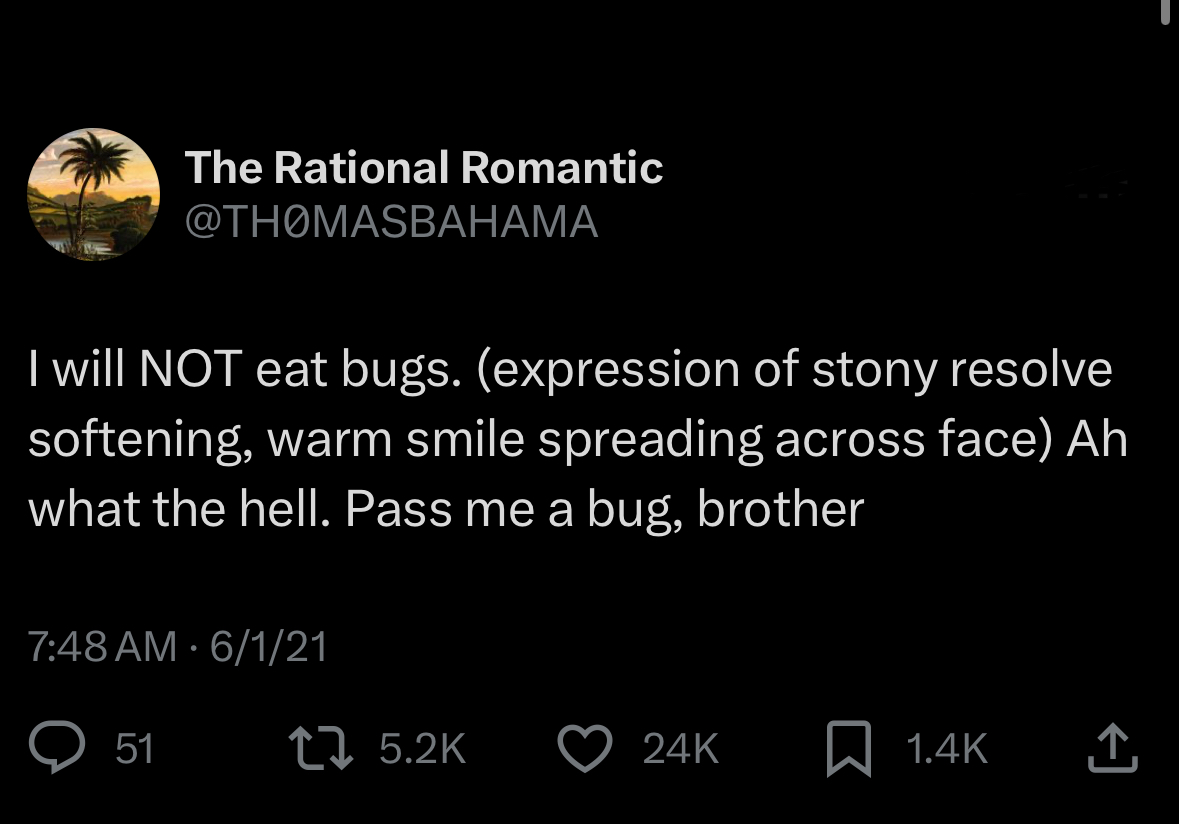Click the 6/1/21 post date
This screenshot has width=1179, height=824.
[266, 649]
